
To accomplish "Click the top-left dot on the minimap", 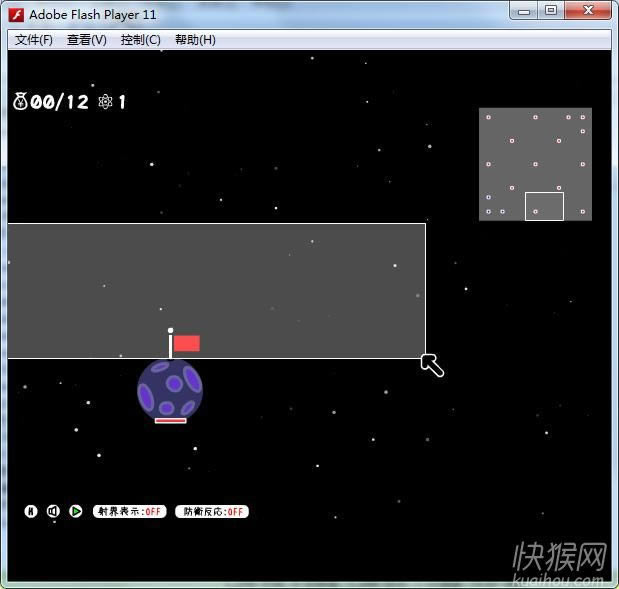I will click(488, 117).
